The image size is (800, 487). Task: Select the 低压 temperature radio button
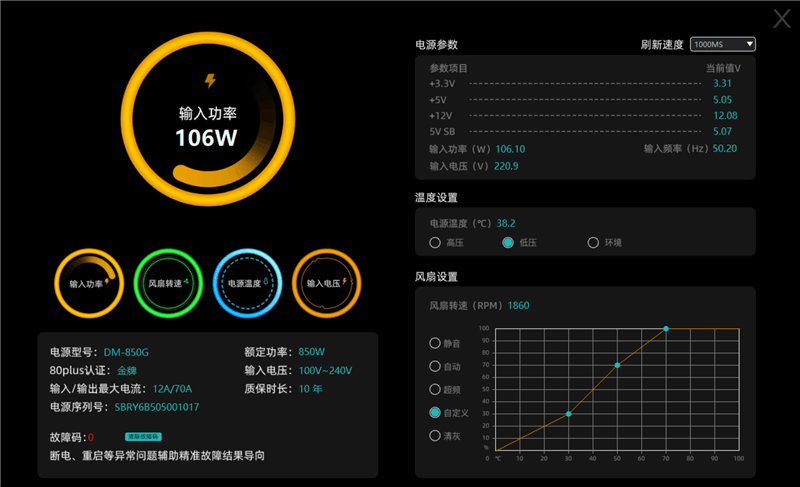pos(508,243)
